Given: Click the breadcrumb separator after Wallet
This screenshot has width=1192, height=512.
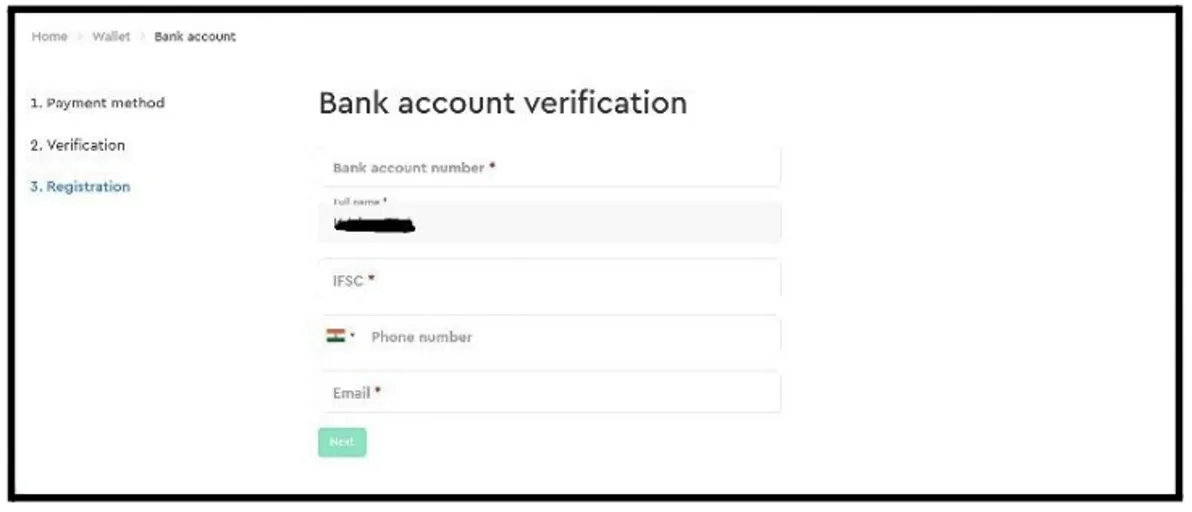Looking at the screenshot, I should tap(142, 37).
